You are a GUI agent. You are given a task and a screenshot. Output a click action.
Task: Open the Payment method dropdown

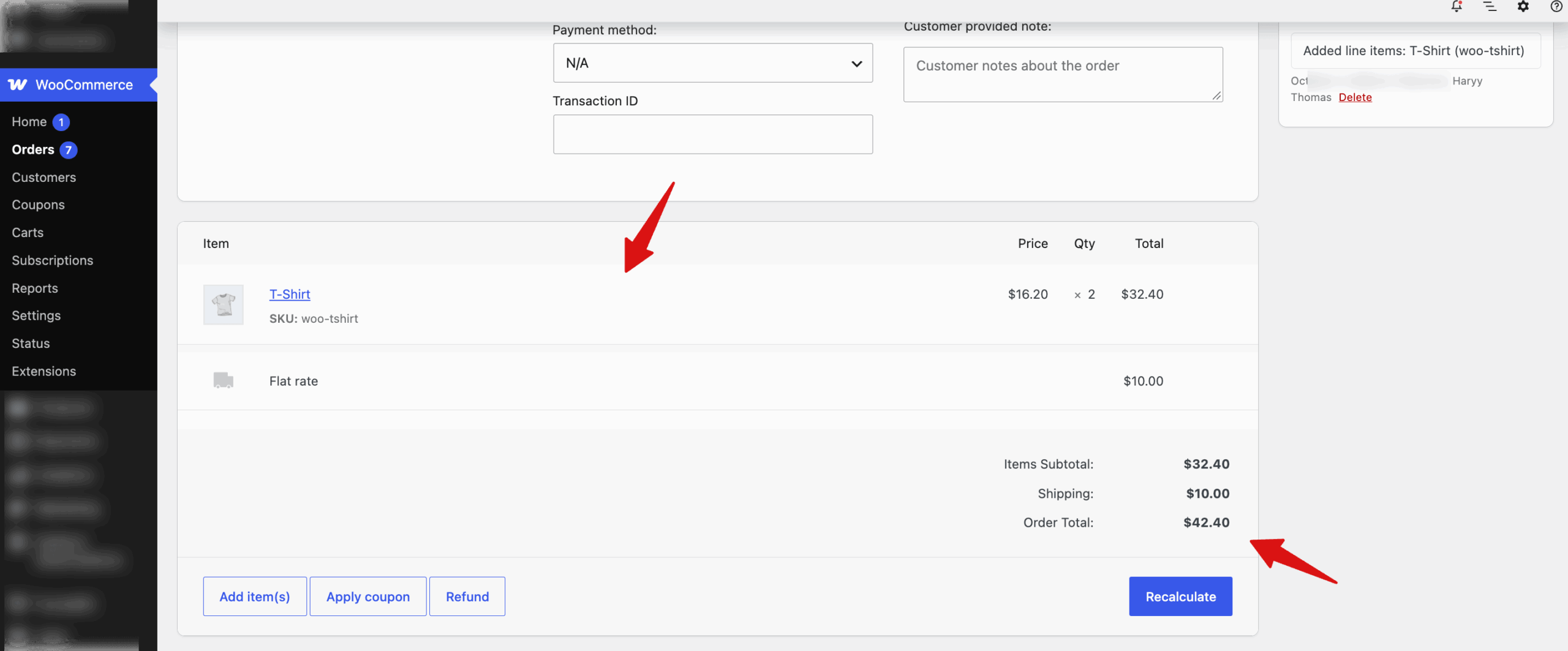click(713, 63)
